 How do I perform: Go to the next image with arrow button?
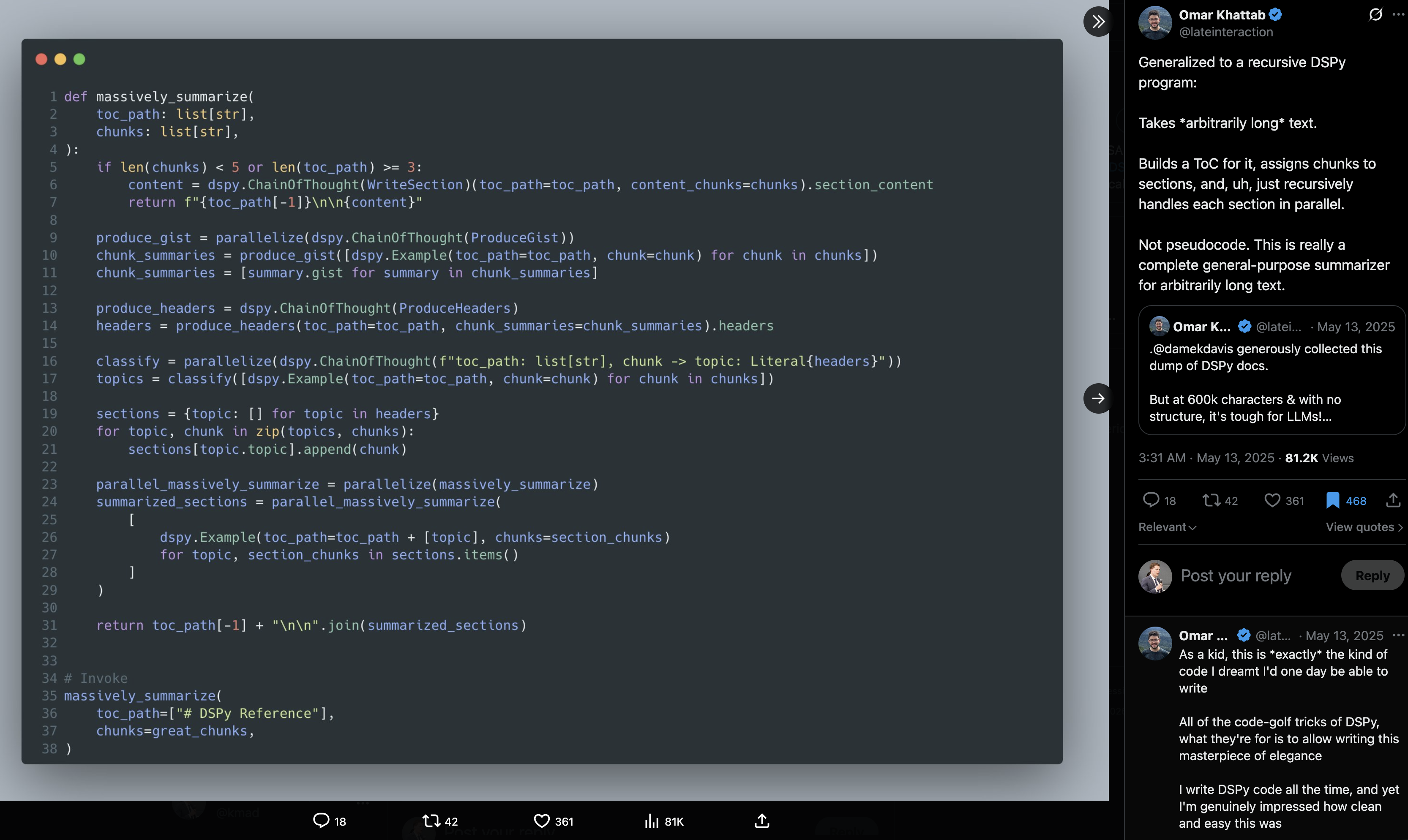[x=1098, y=398]
